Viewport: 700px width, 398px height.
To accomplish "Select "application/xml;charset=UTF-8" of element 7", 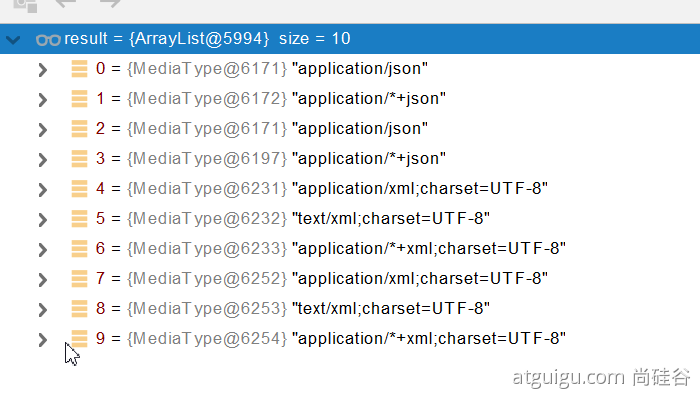I will (x=420, y=278).
